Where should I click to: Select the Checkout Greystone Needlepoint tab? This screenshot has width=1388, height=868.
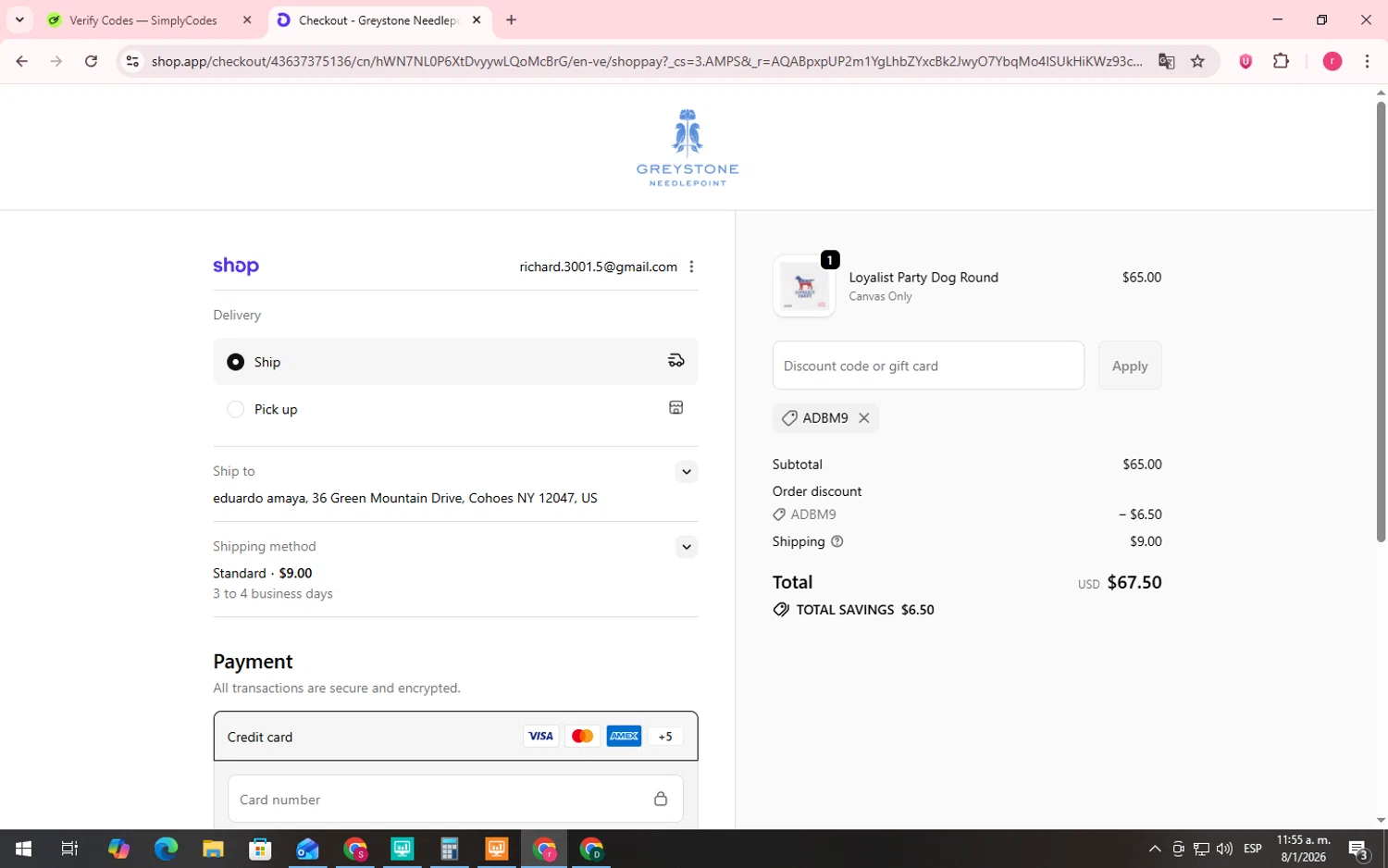point(379,20)
